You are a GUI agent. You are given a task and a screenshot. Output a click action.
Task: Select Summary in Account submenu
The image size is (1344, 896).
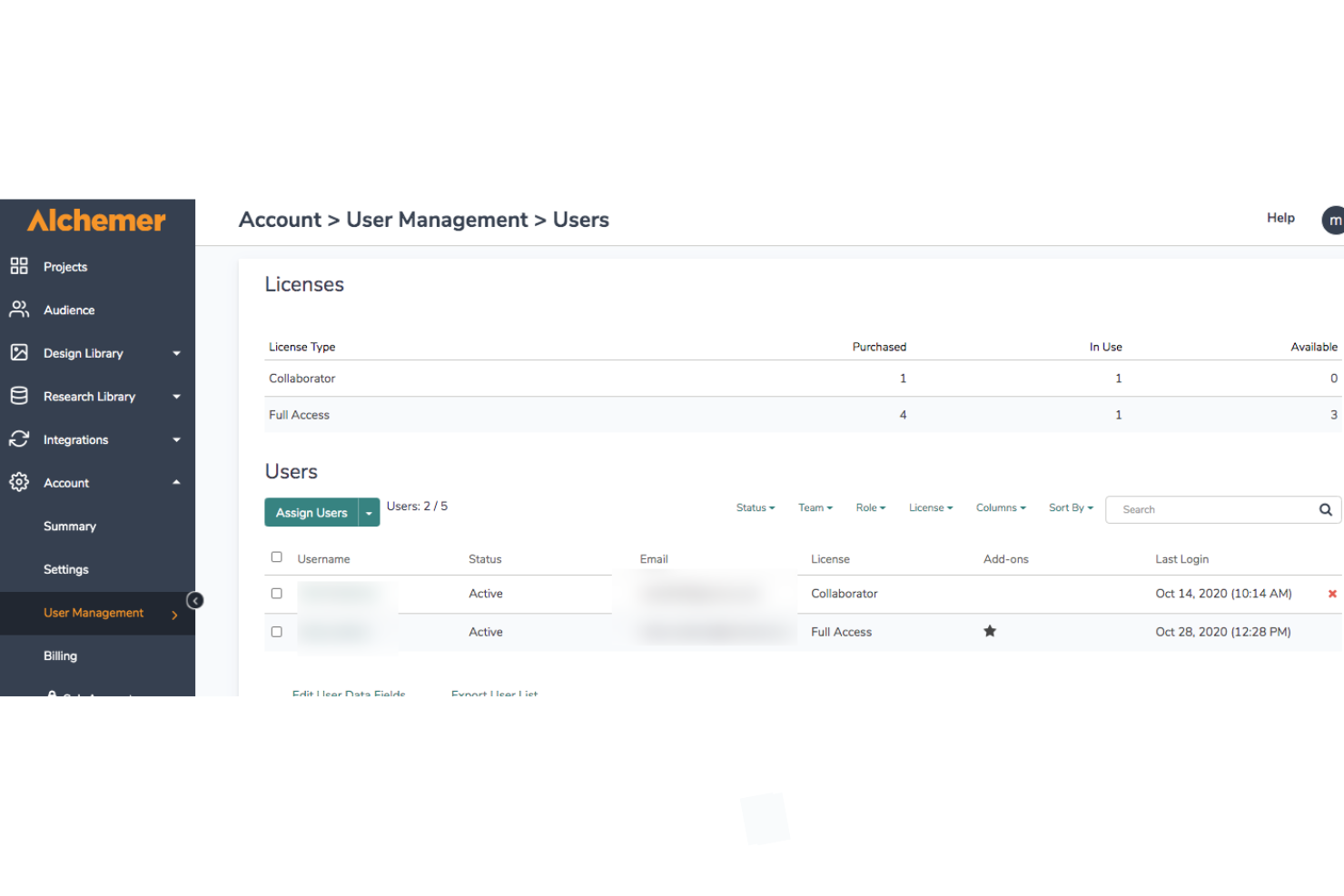coord(70,527)
